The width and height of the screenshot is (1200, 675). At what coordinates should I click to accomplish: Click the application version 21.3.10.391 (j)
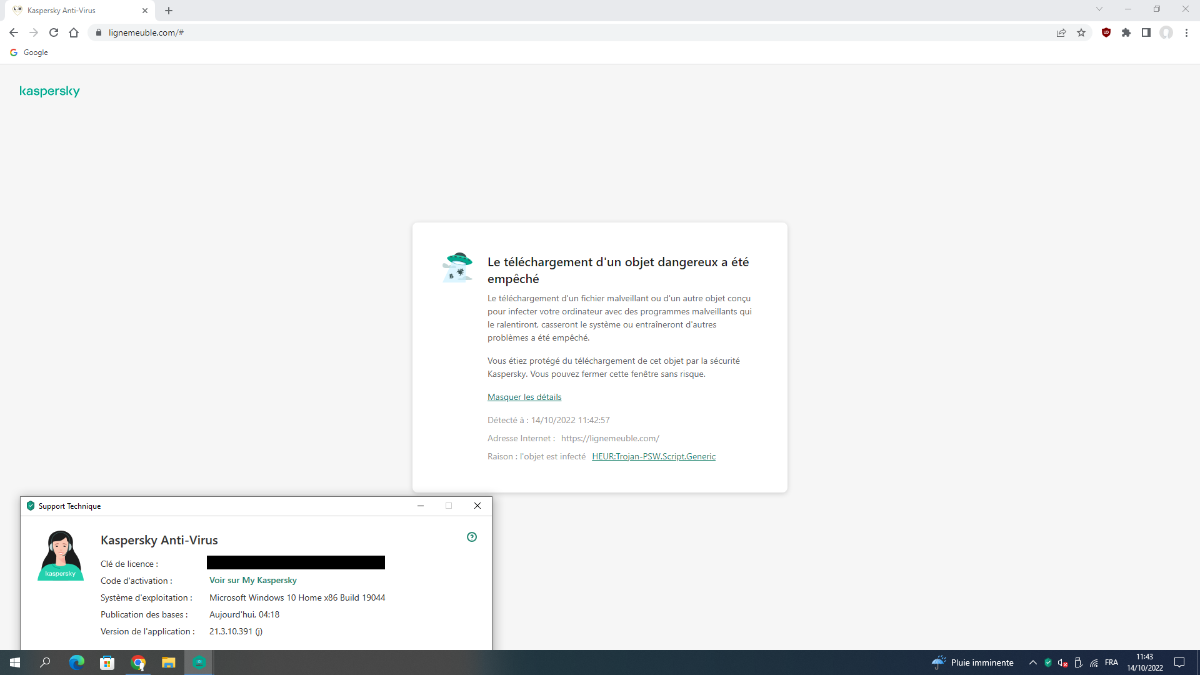236,631
